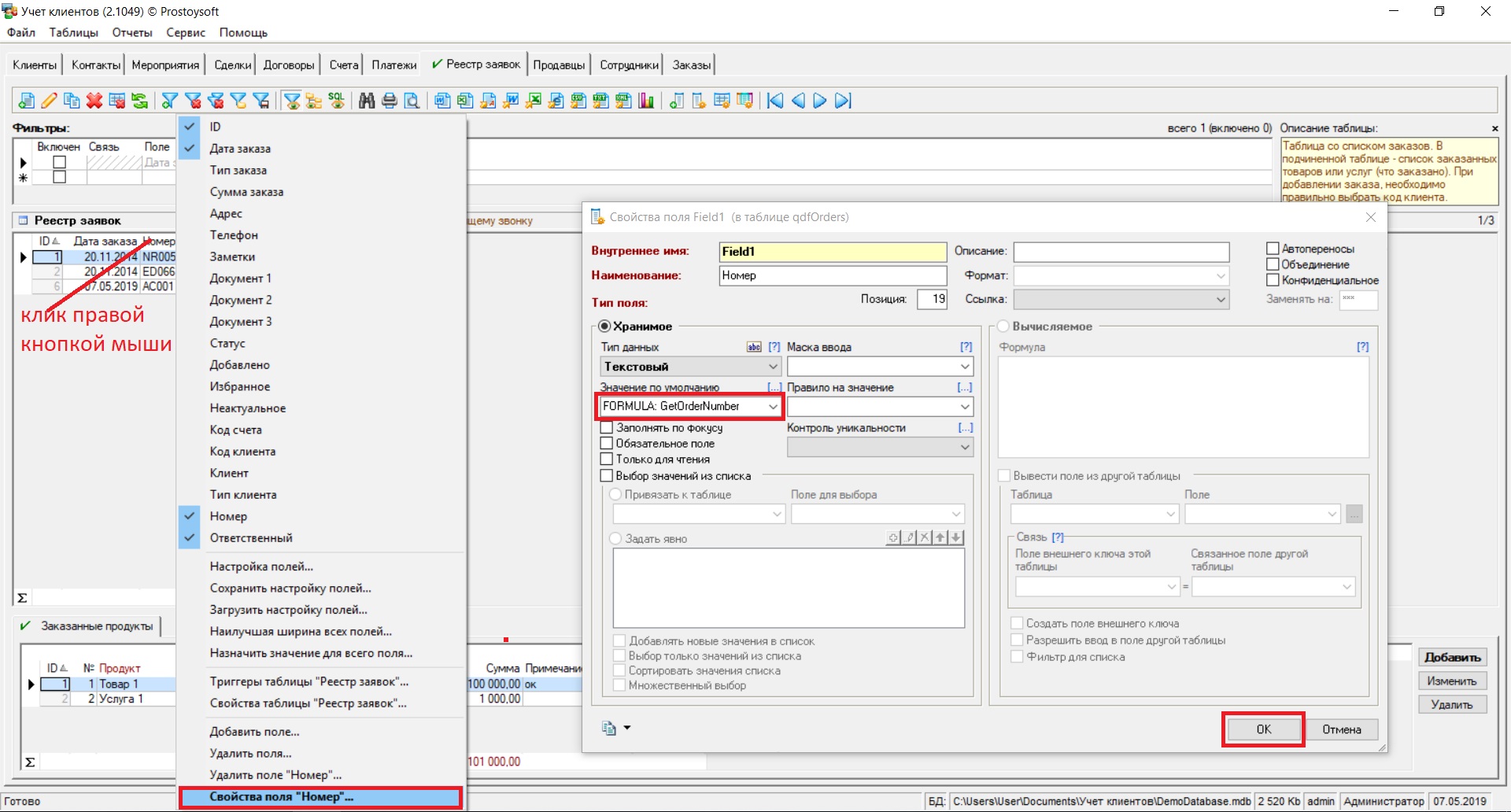Click the Позиция number field
The width and height of the screenshot is (1511, 812).
click(932, 299)
